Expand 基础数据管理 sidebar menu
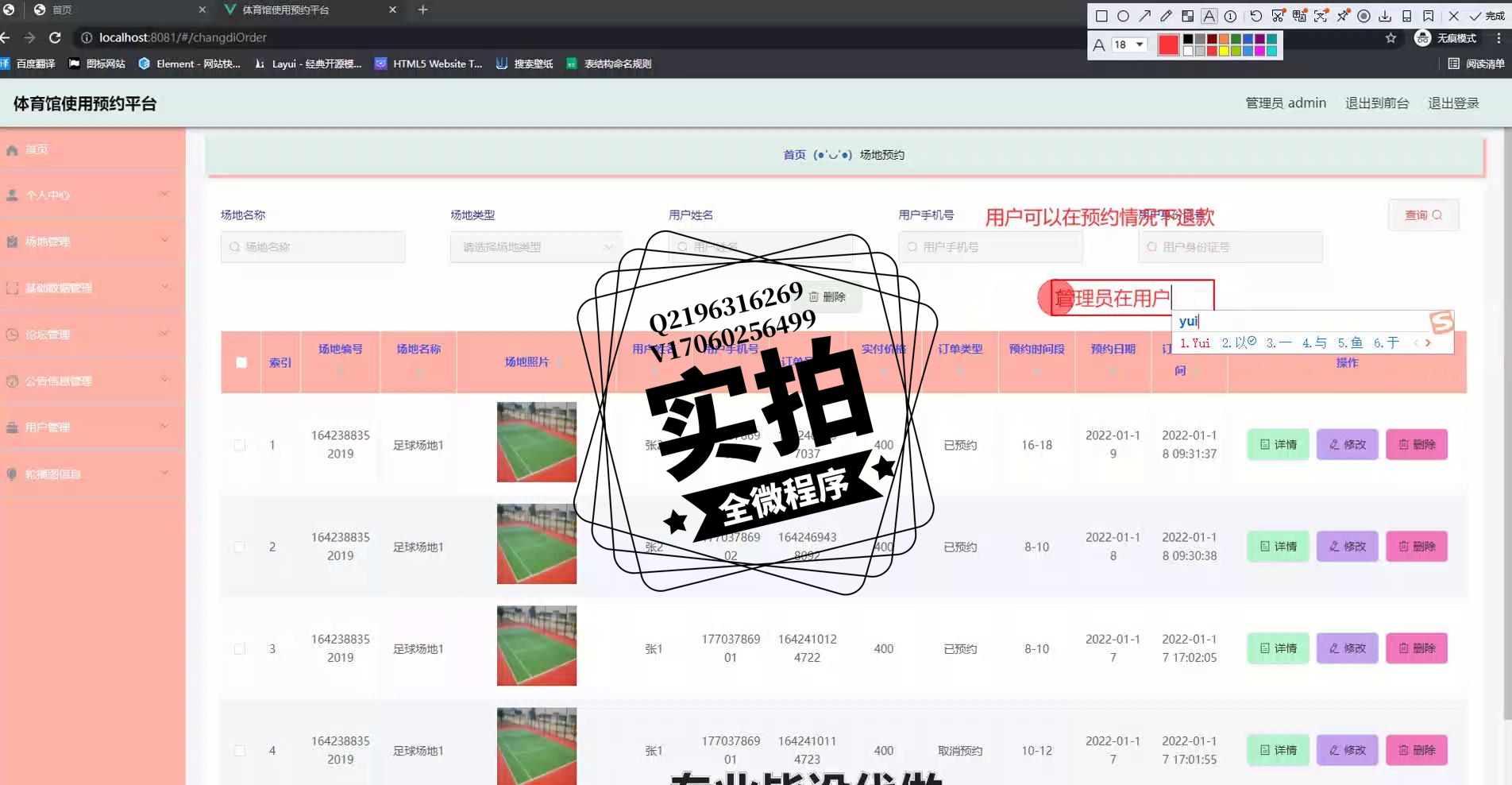Image resolution: width=1512 pixels, height=785 pixels. click(93, 288)
